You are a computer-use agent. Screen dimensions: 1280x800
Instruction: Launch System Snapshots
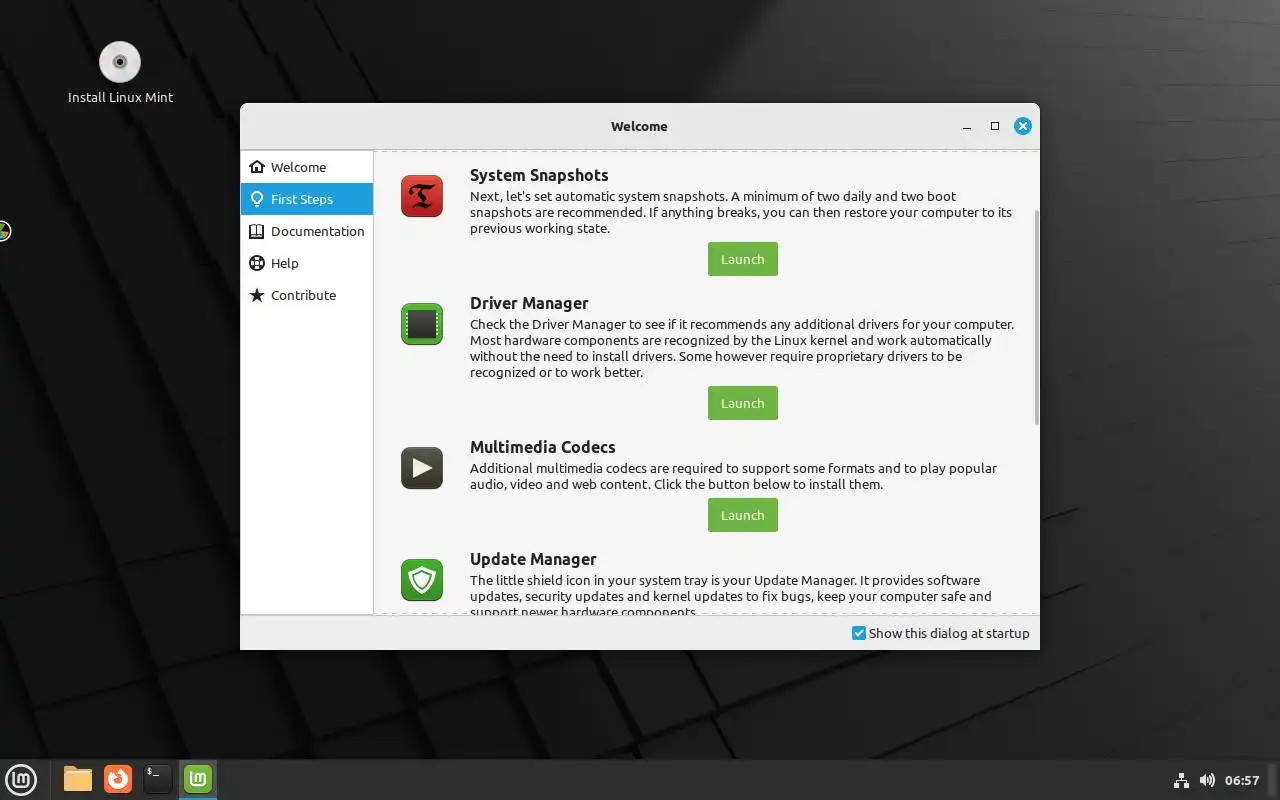pyautogui.click(x=743, y=259)
